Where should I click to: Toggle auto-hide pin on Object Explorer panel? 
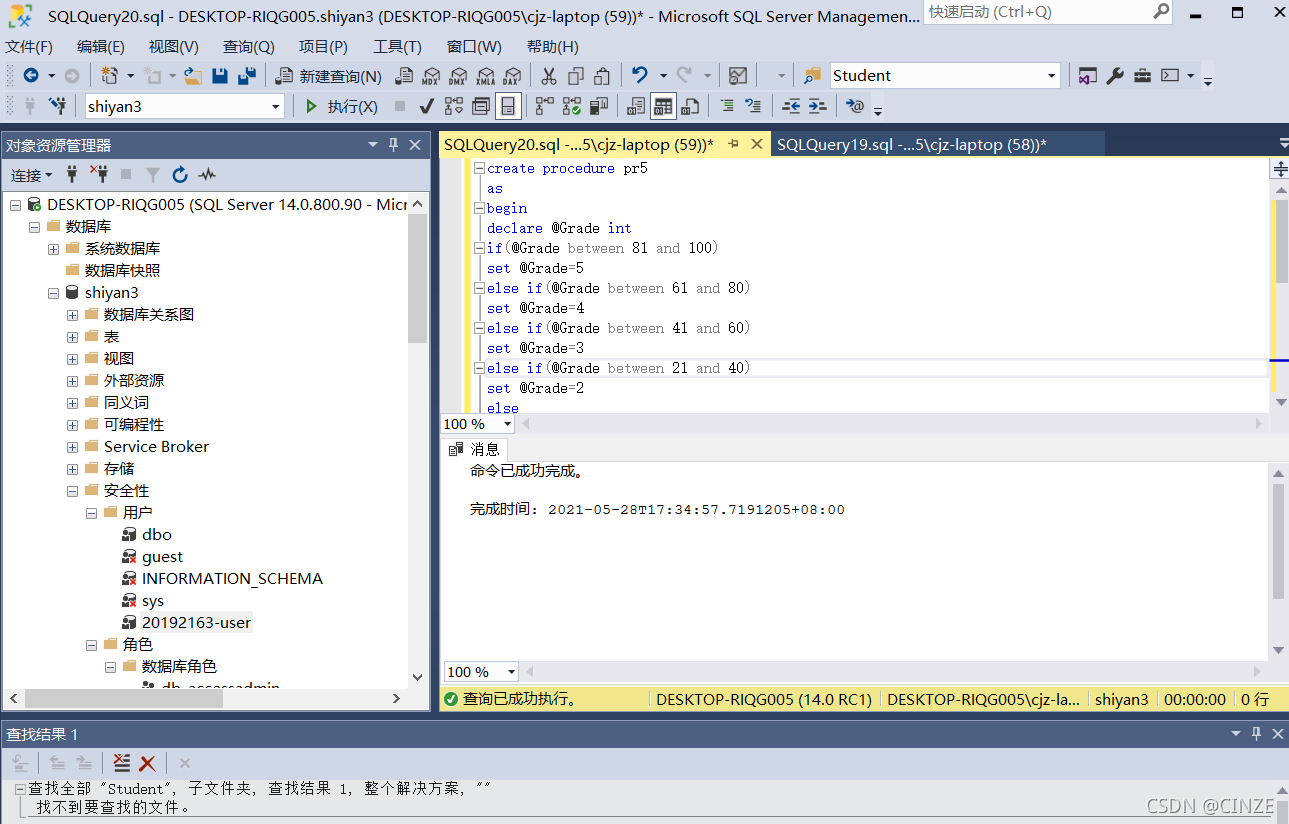pos(394,145)
